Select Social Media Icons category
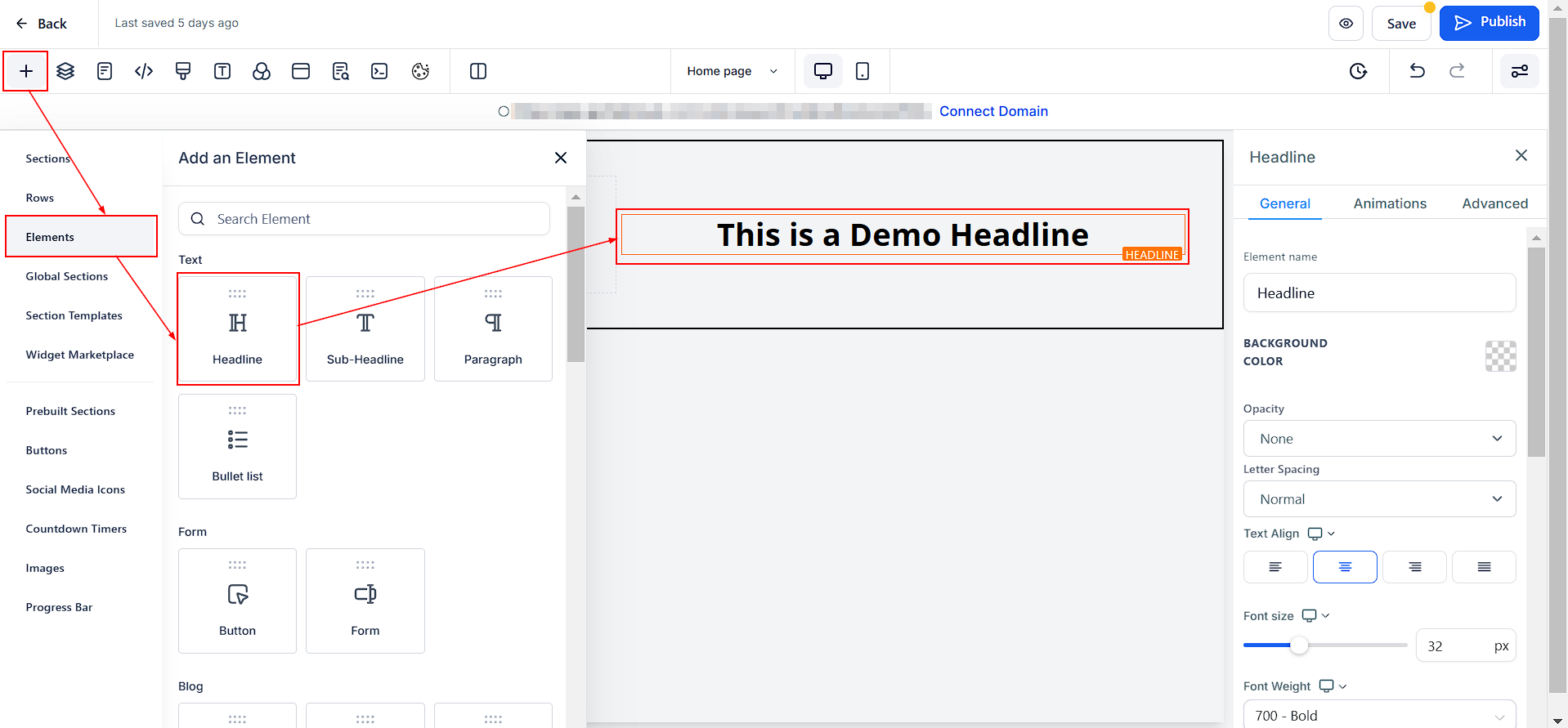Viewport: 1568px width, 728px height. point(75,489)
